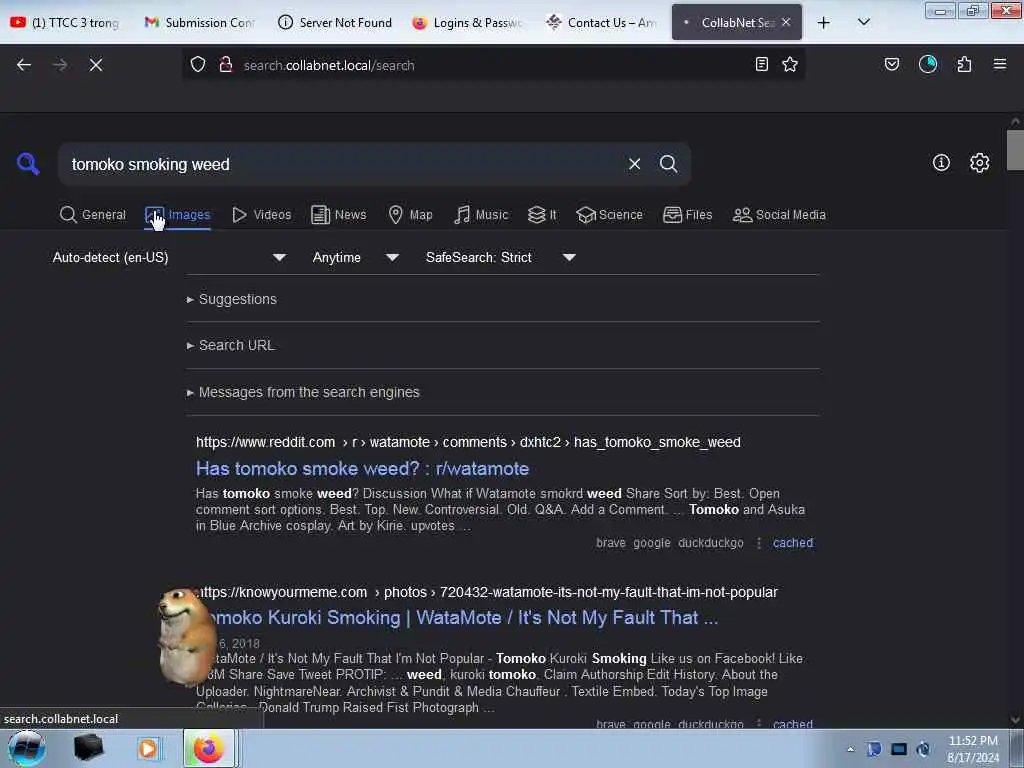
Task: Open cached copy of reddit result
Action: pyautogui.click(x=793, y=543)
